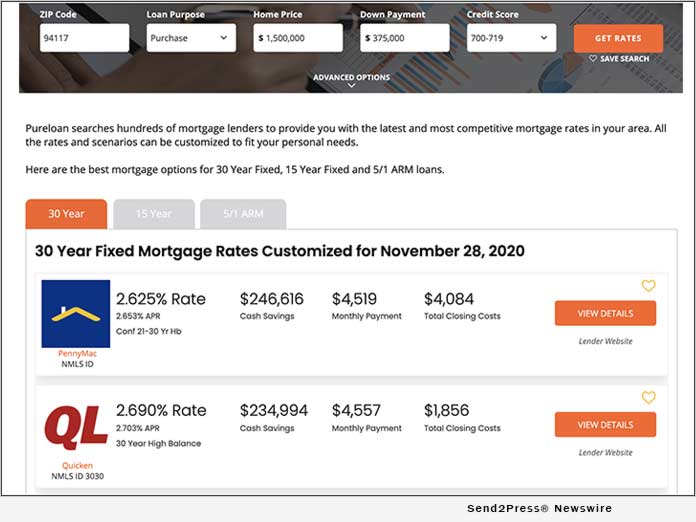Click the Down Payment input field
This screenshot has height=522, width=696.
404,38
